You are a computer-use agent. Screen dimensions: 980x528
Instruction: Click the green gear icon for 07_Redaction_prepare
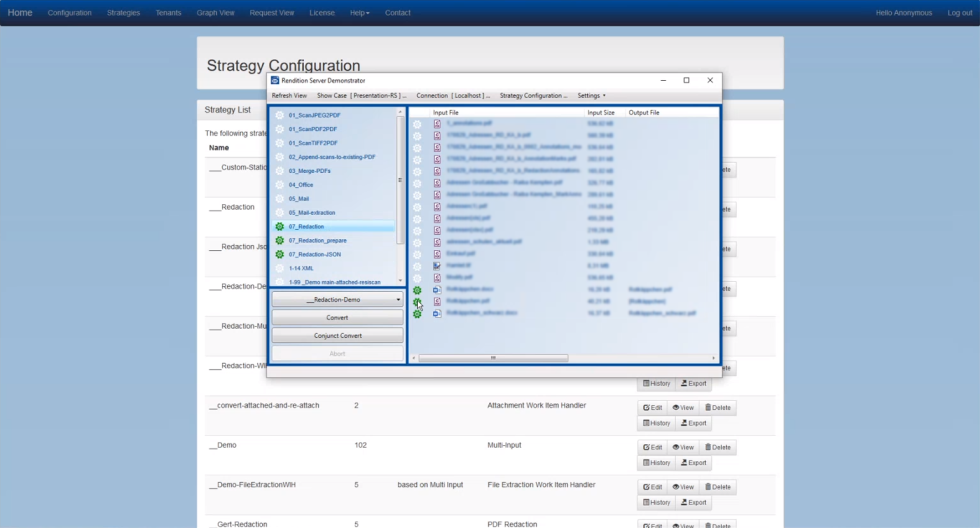pyautogui.click(x=279, y=241)
